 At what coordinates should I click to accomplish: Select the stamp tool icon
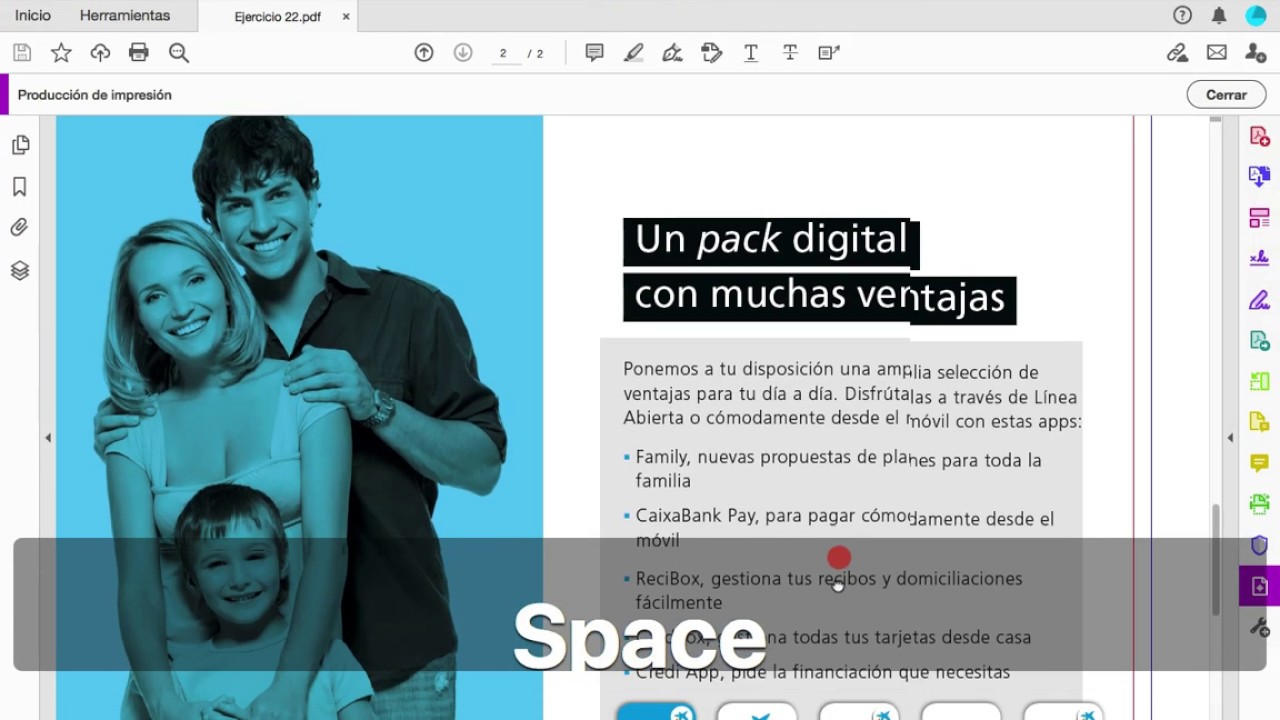tap(712, 53)
